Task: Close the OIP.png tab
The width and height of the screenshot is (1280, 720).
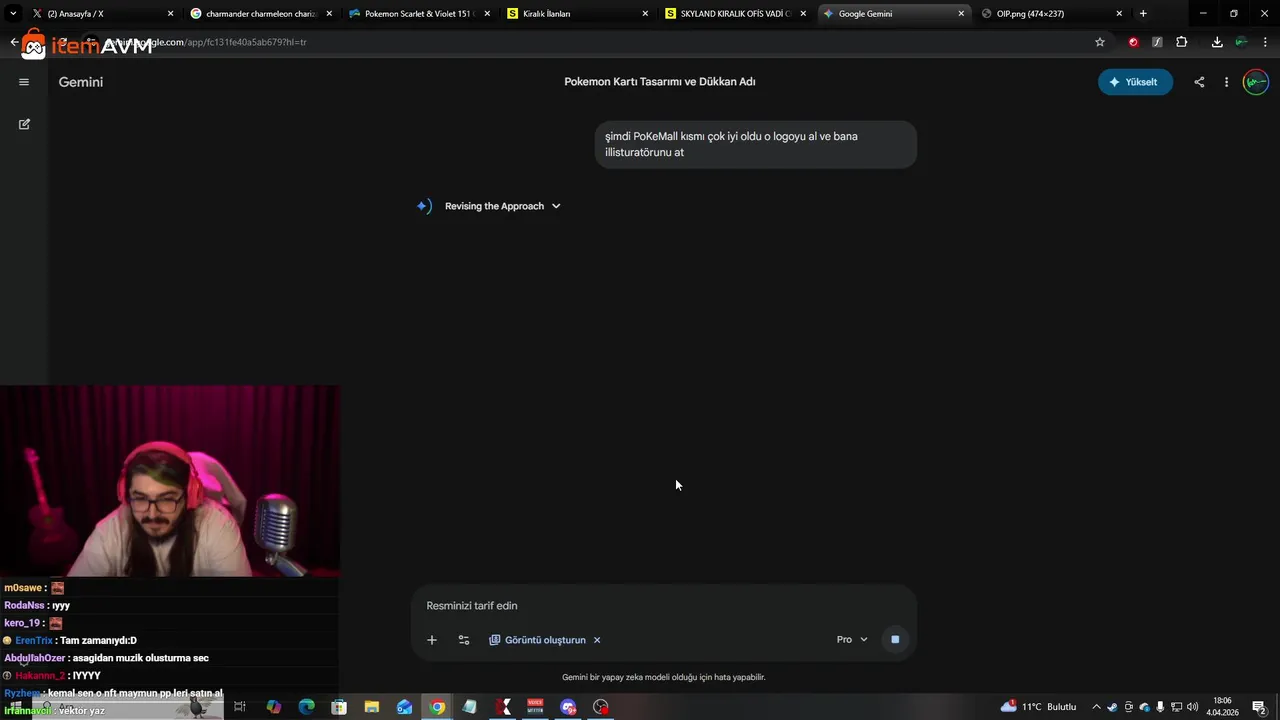Action: coord(1119,14)
